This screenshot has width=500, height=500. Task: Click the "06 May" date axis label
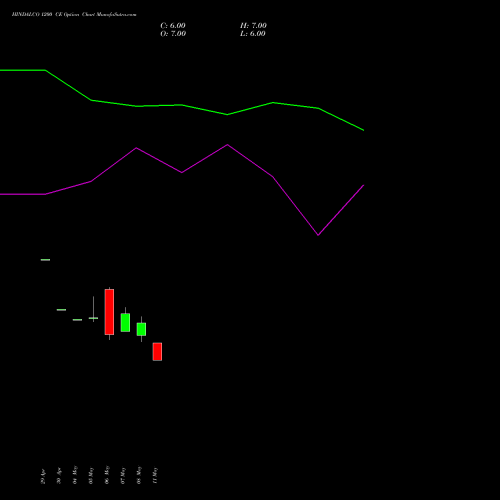pos(107,475)
